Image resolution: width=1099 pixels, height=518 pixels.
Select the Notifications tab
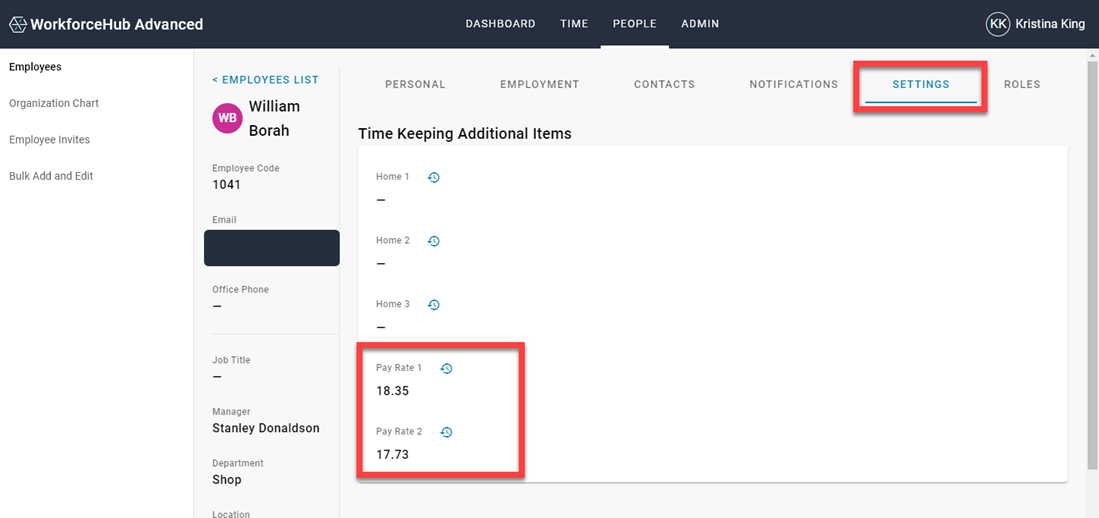[x=793, y=85]
